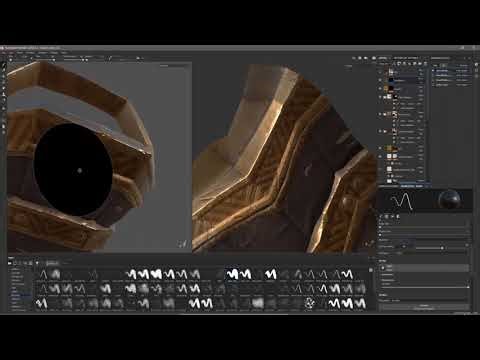480x360 pixels.
Task: Select the Paint brush tool in left toolbar
Action: click(4, 66)
